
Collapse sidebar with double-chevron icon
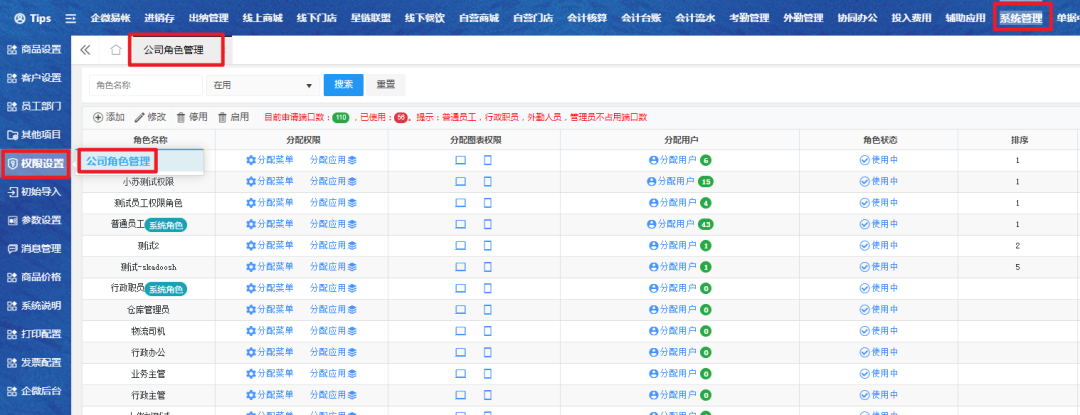[86, 50]
